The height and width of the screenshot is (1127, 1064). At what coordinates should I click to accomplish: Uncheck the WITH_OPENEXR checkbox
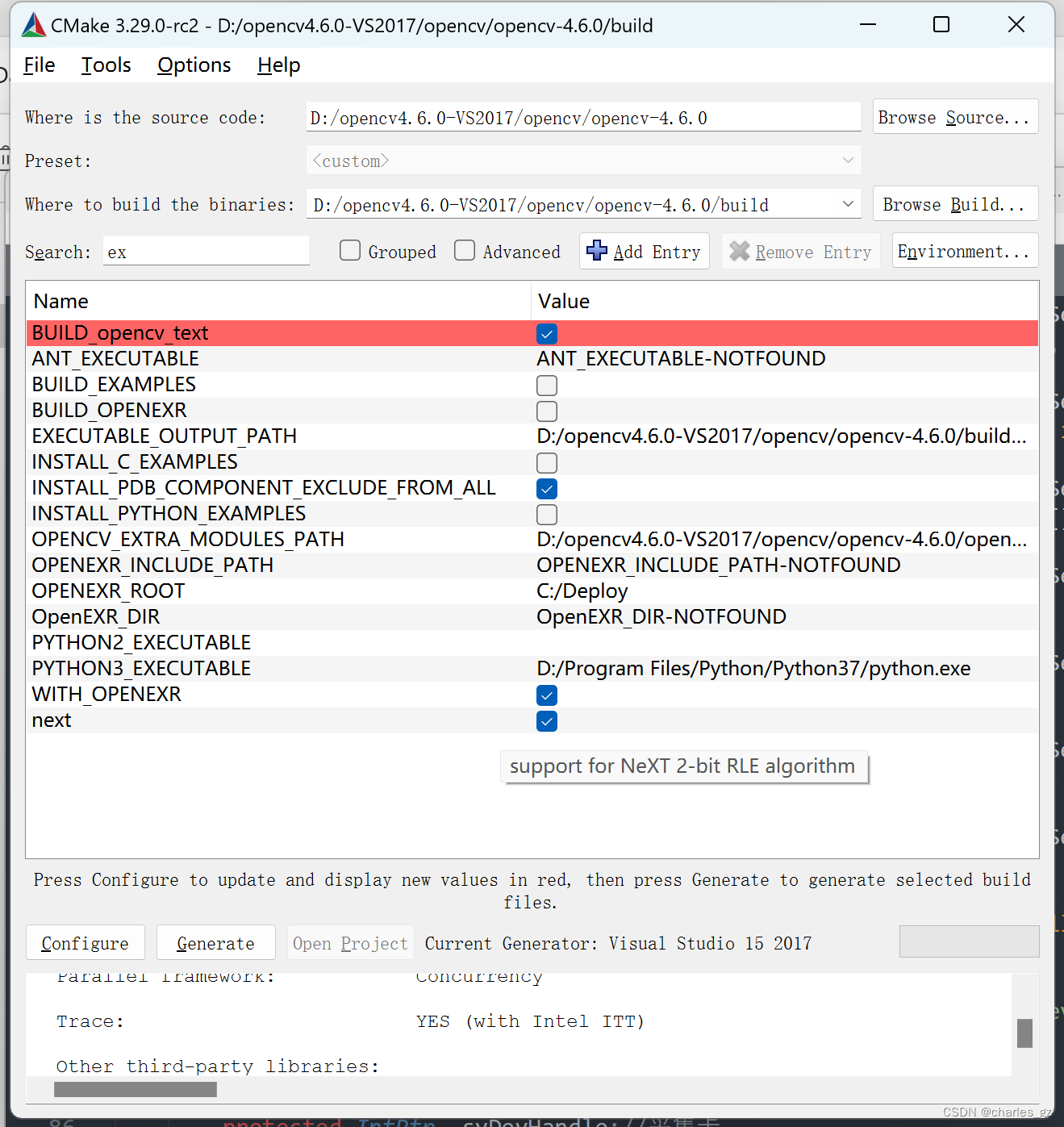pos(547,695)
